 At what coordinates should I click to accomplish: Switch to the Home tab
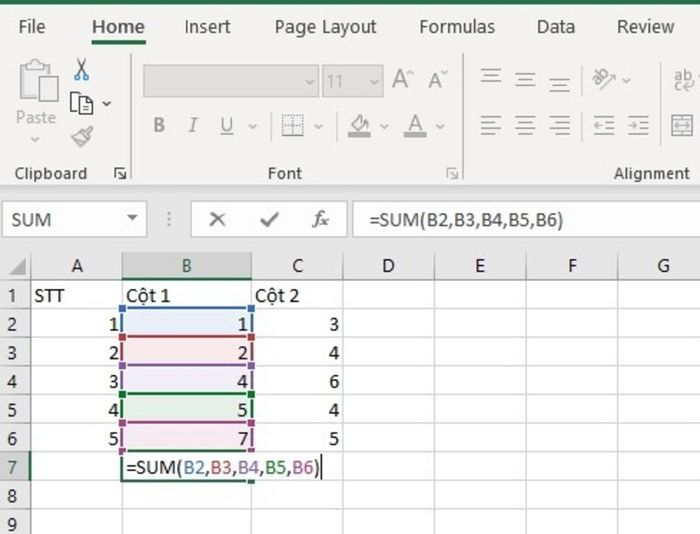click(118, 27)
